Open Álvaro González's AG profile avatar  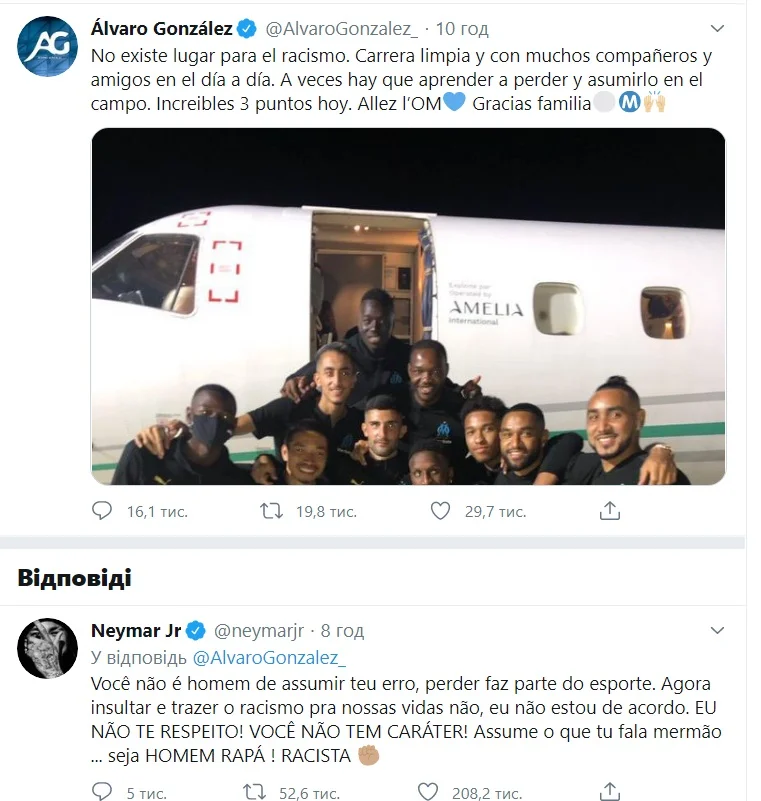point(48,46)
